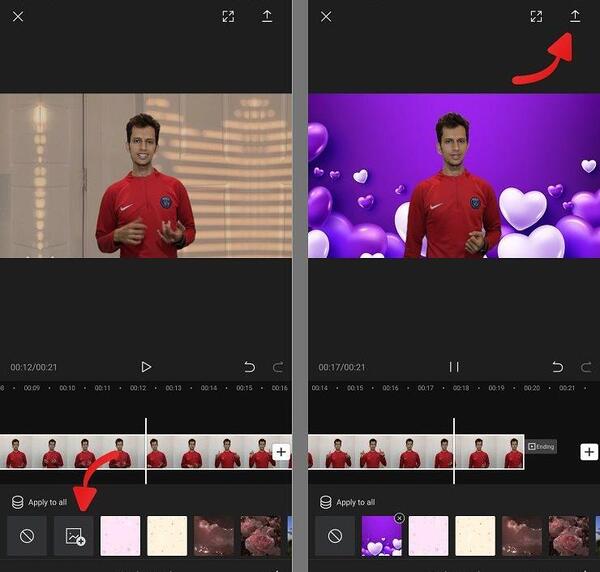Redo action in right screen

point(586,367)
